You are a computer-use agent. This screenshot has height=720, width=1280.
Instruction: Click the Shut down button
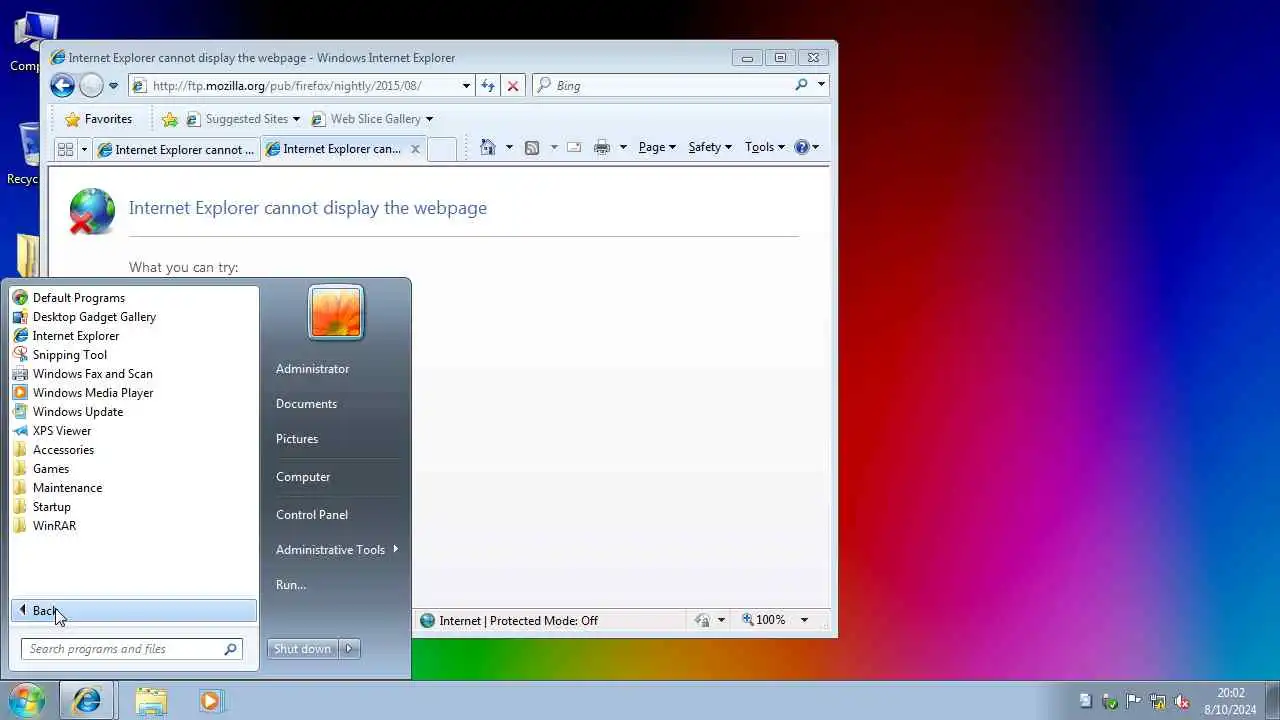tap(303, 649)
